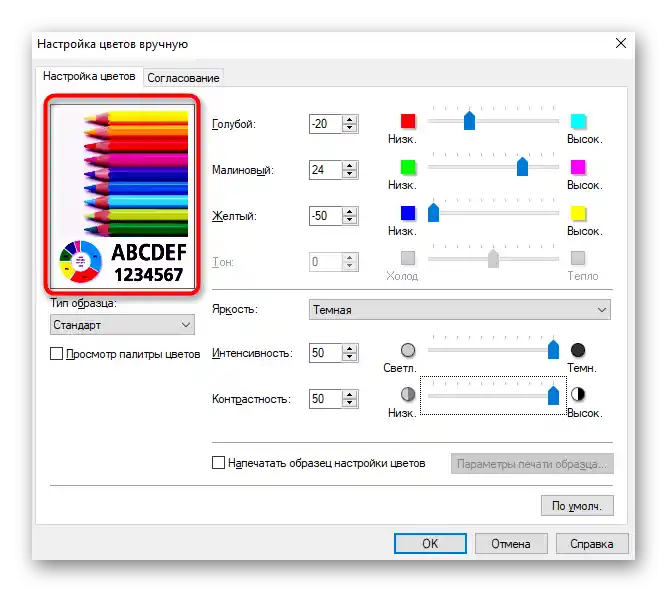Click the Малиновый value field
The height and width of the screenshot is (592, 667).
325,170
